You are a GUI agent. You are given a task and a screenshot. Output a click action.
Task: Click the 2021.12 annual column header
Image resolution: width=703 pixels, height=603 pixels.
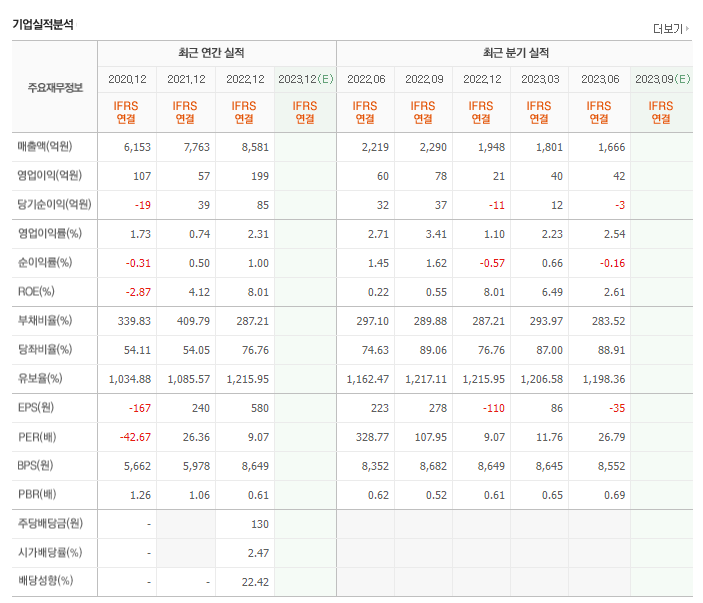point(186,79)
